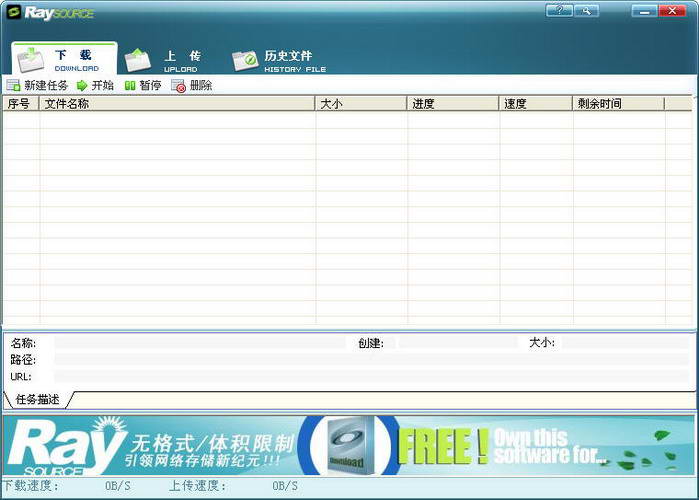Click the help question mark button
This screenshot has height=500, width=699.
[x=559, y=10]
